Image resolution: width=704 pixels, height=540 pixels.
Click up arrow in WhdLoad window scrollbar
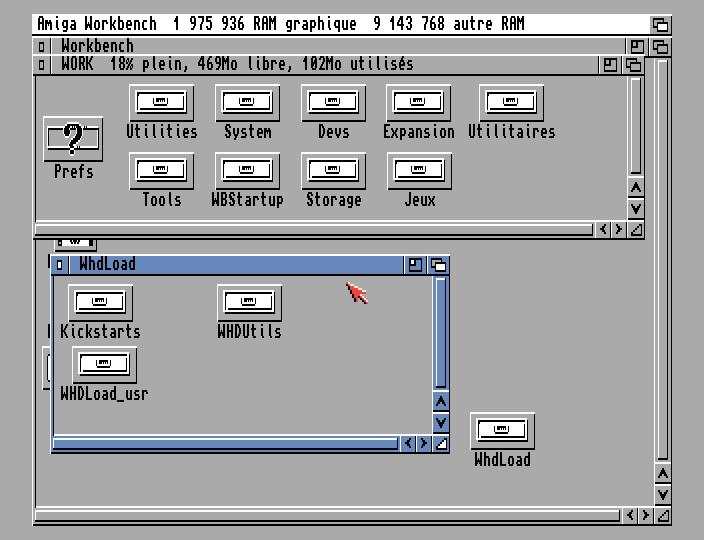pyautogui.click(x=441, y=401)
